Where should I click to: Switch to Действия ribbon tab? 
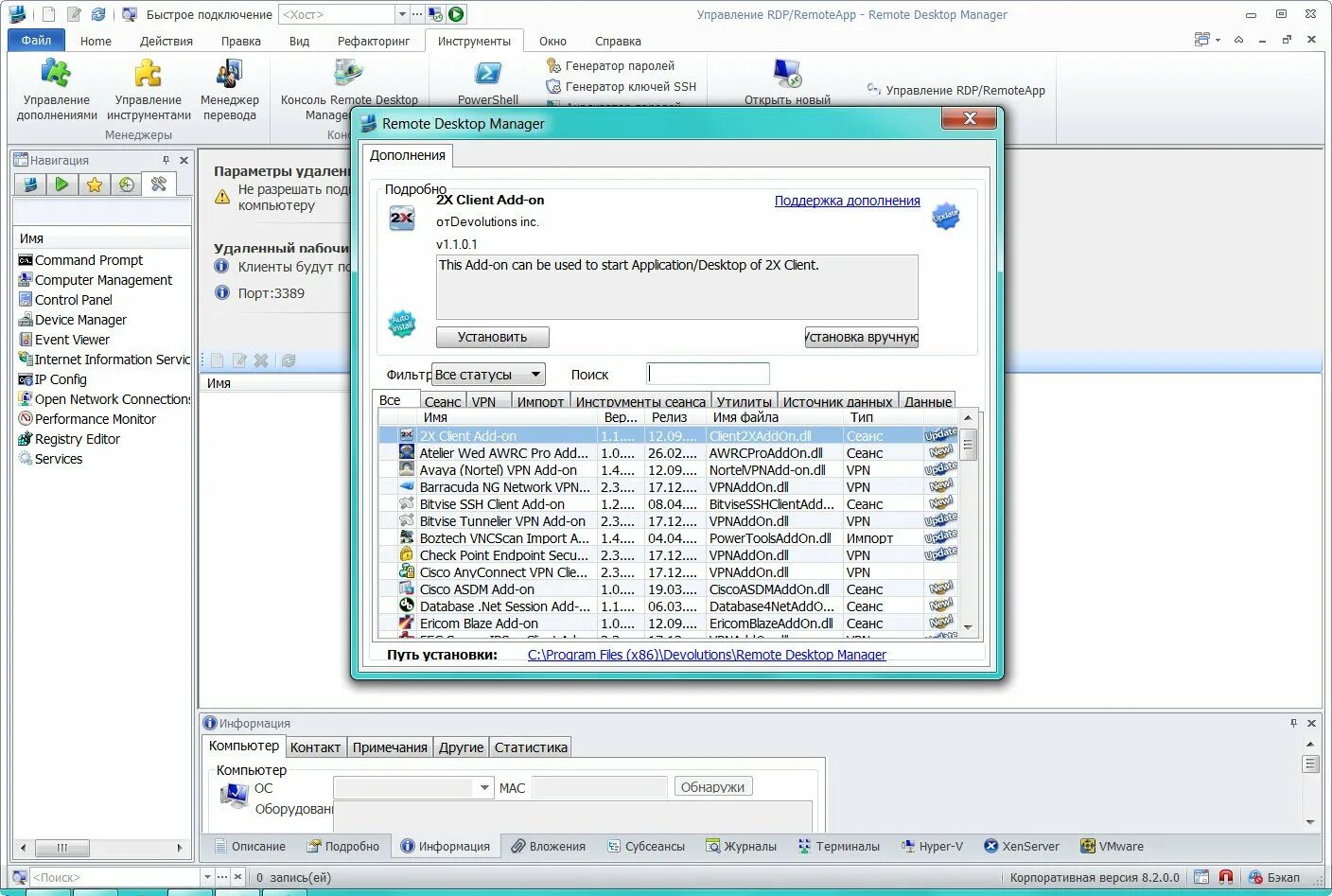pyautogui.click(x=166, y=41)
